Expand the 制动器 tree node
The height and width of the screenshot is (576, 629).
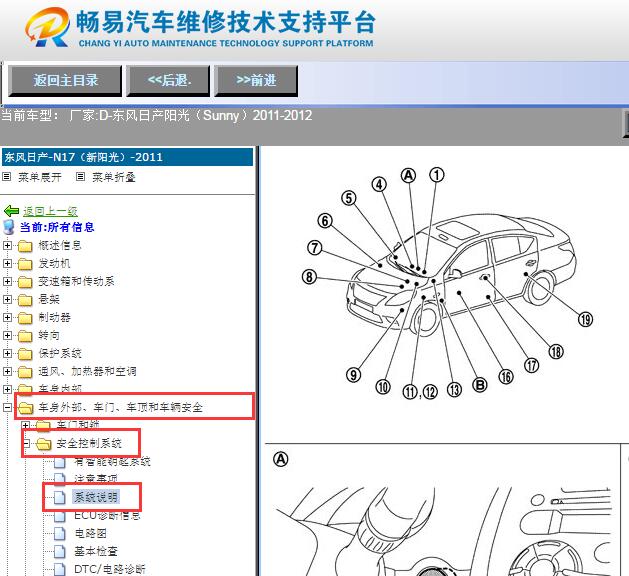point(7,318)
